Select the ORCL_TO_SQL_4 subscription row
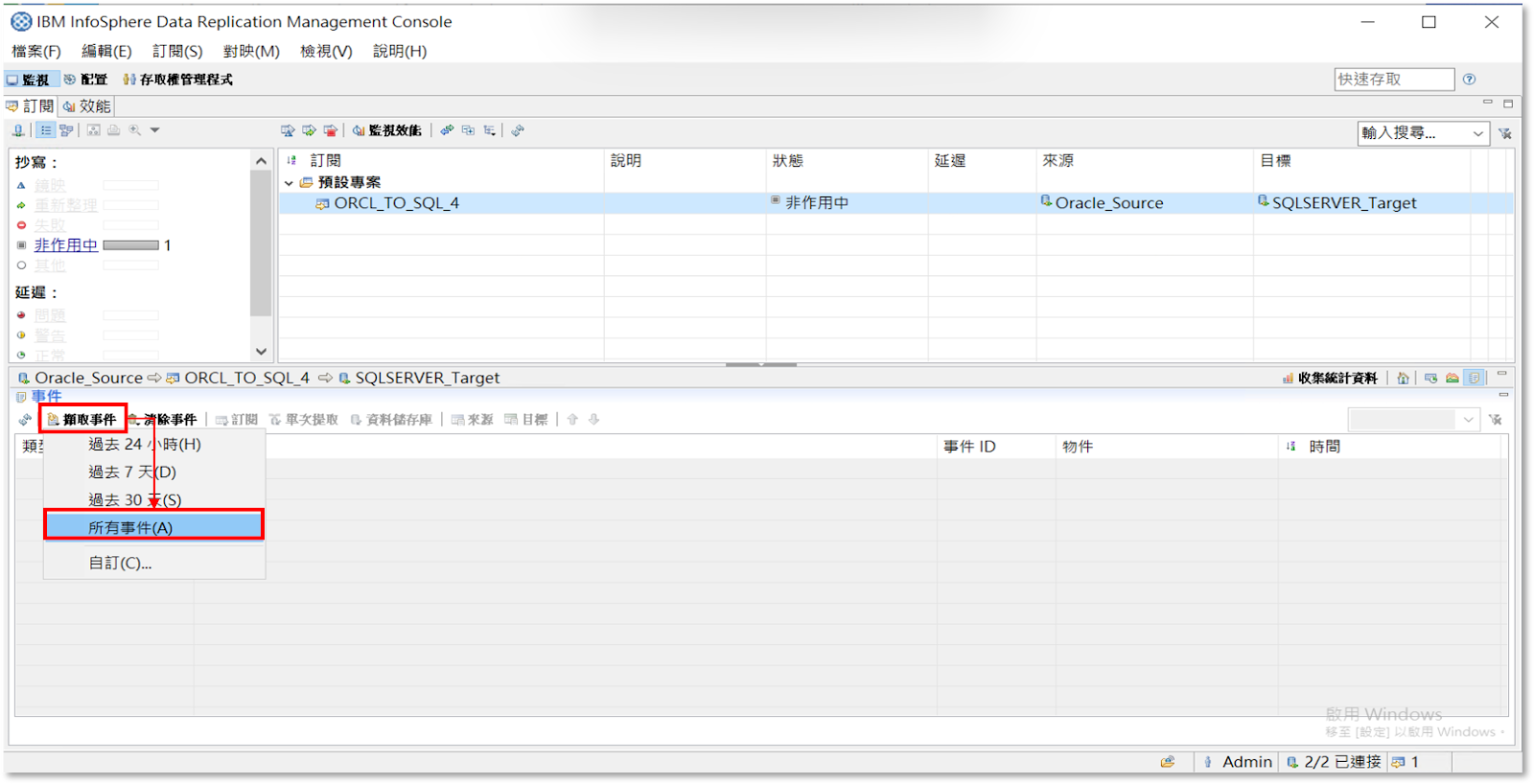The image size is (1534, 784). tap(895, 203)
